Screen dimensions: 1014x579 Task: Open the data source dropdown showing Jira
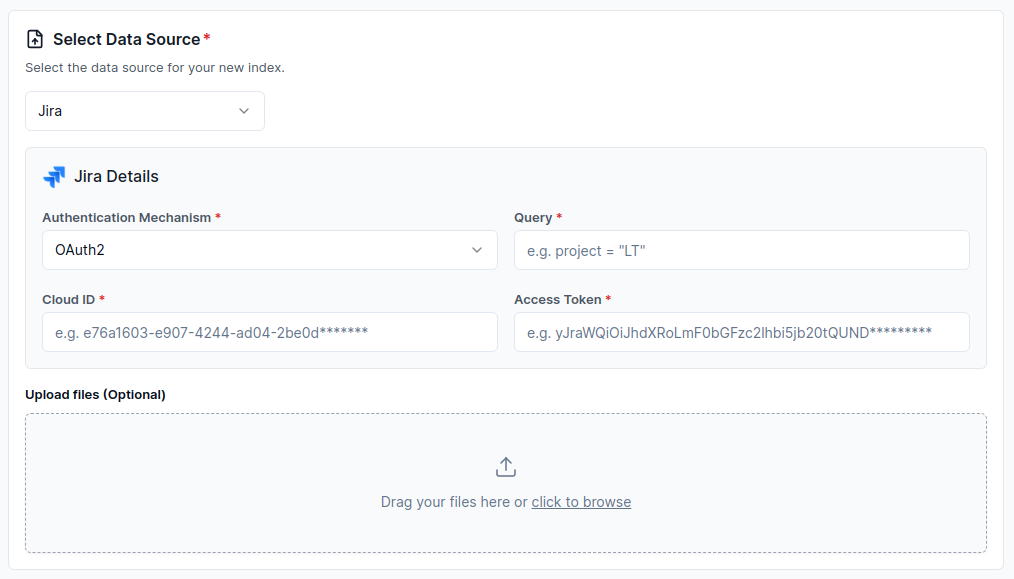pos(144,111)
